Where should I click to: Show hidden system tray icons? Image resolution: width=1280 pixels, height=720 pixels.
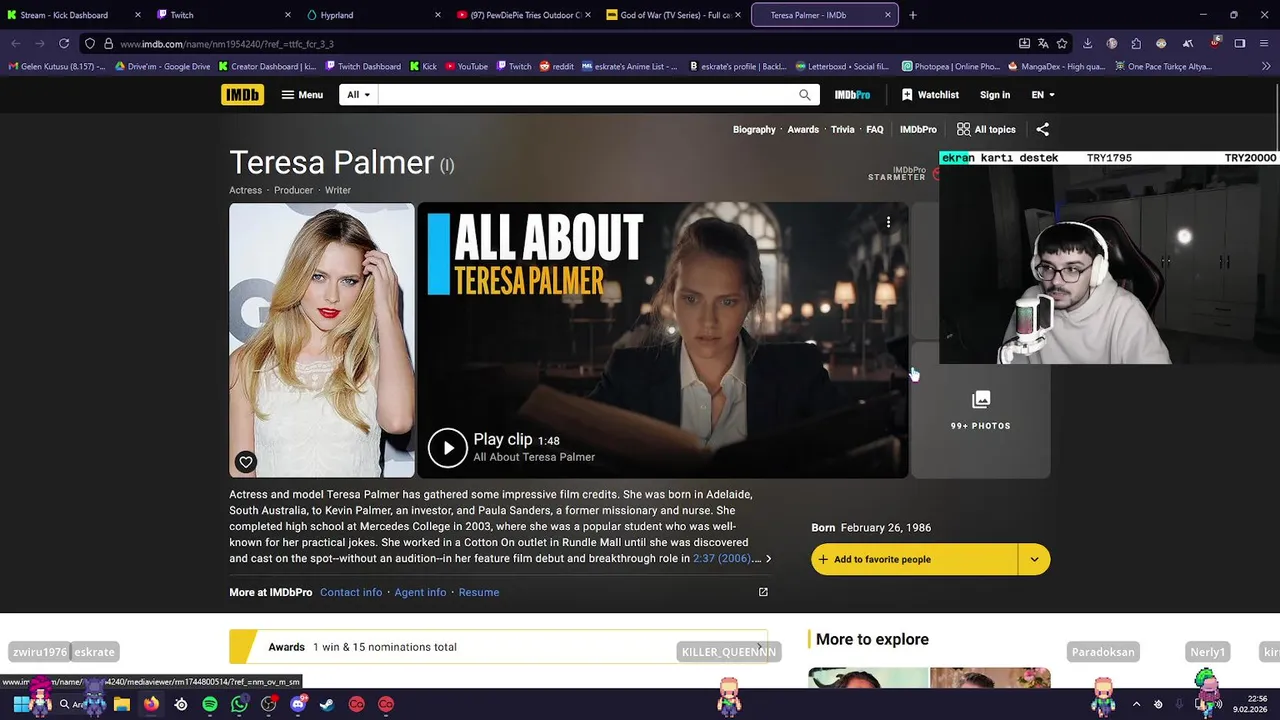(1136, 704)
